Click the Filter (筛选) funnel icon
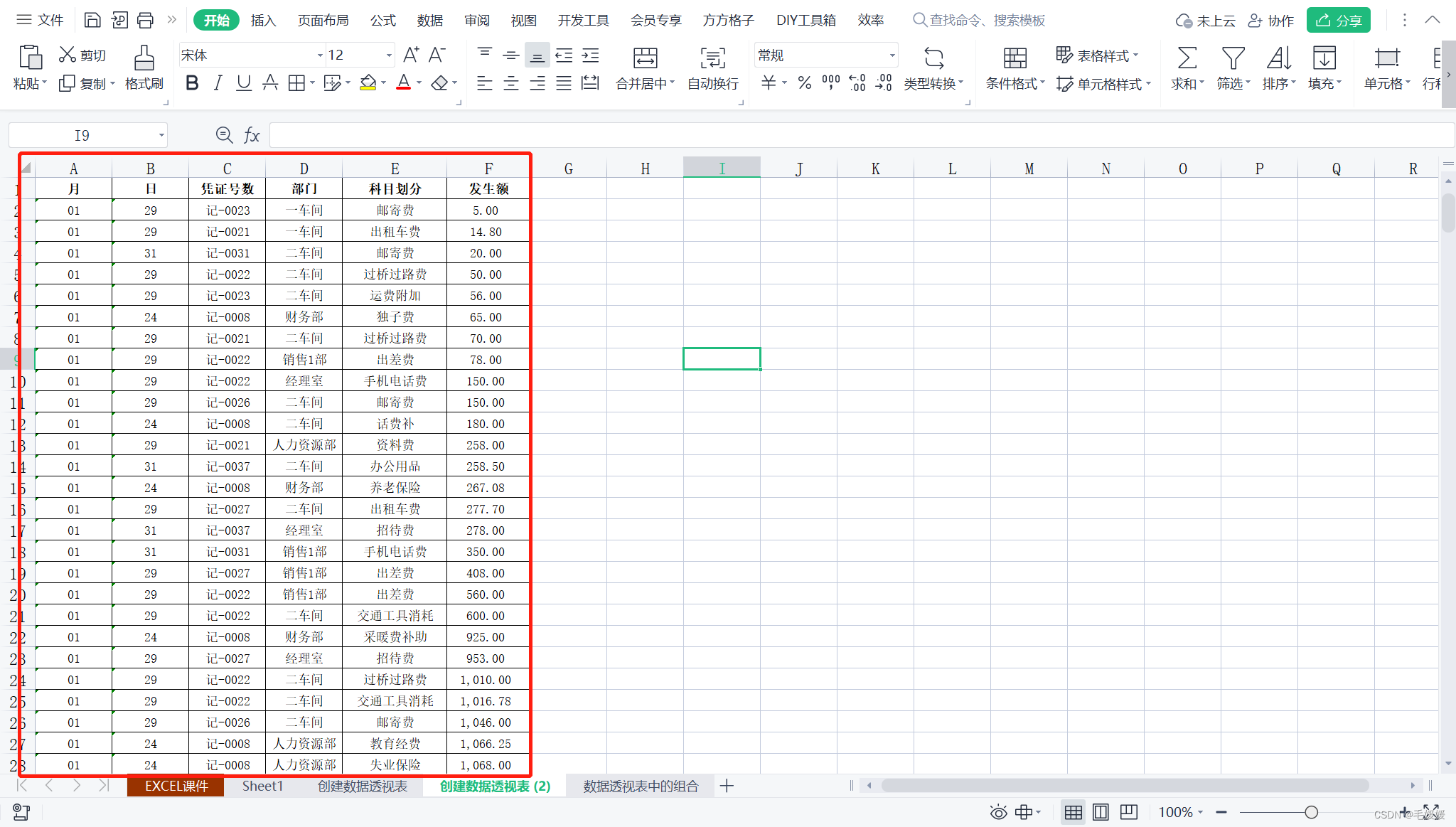 pos(1233,58)
